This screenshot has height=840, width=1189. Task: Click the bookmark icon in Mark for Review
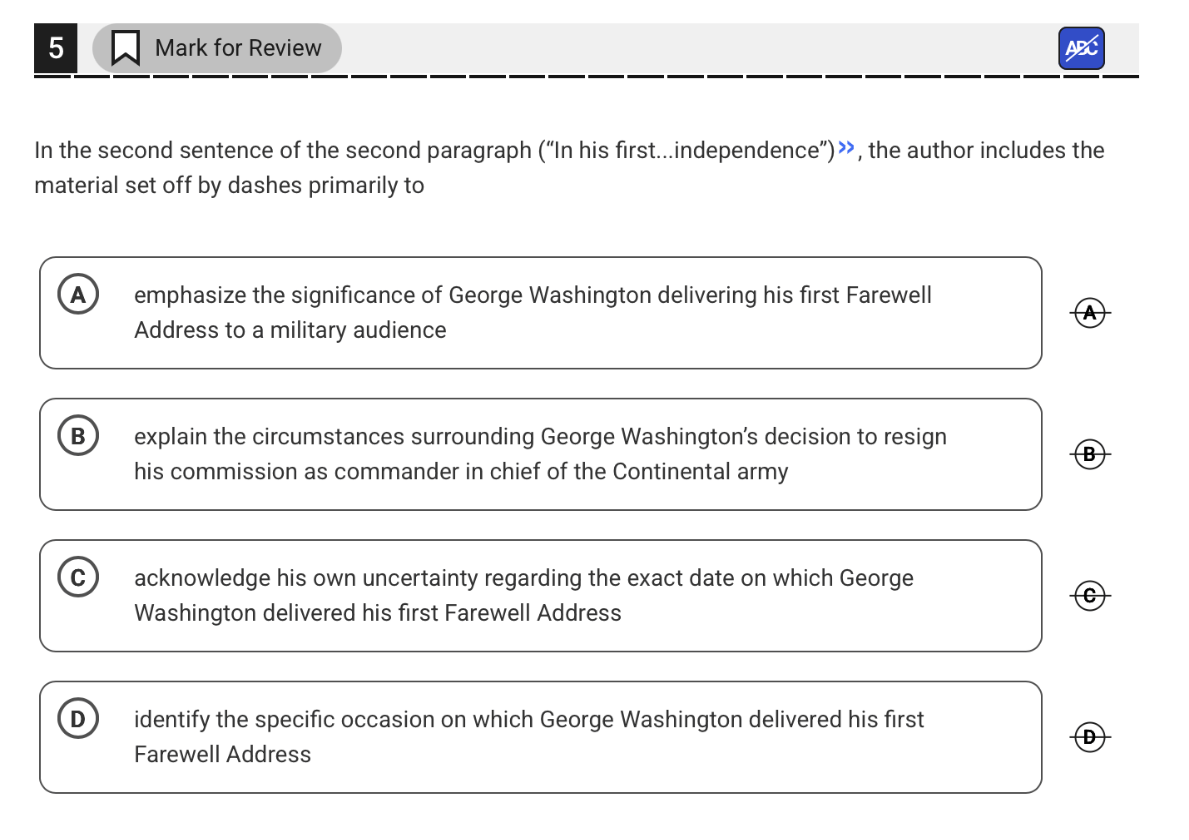click(125, 48)
